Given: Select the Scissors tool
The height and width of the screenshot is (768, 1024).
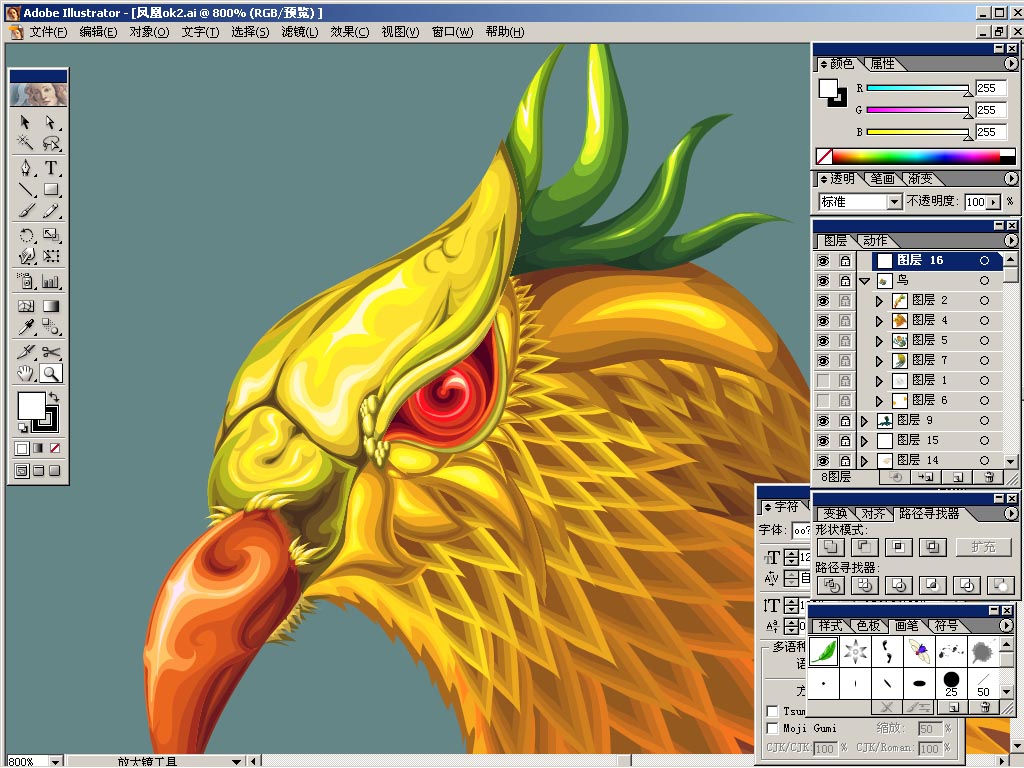Looking at the screenshot, I should pyautogui.click(x=51, y=353).
